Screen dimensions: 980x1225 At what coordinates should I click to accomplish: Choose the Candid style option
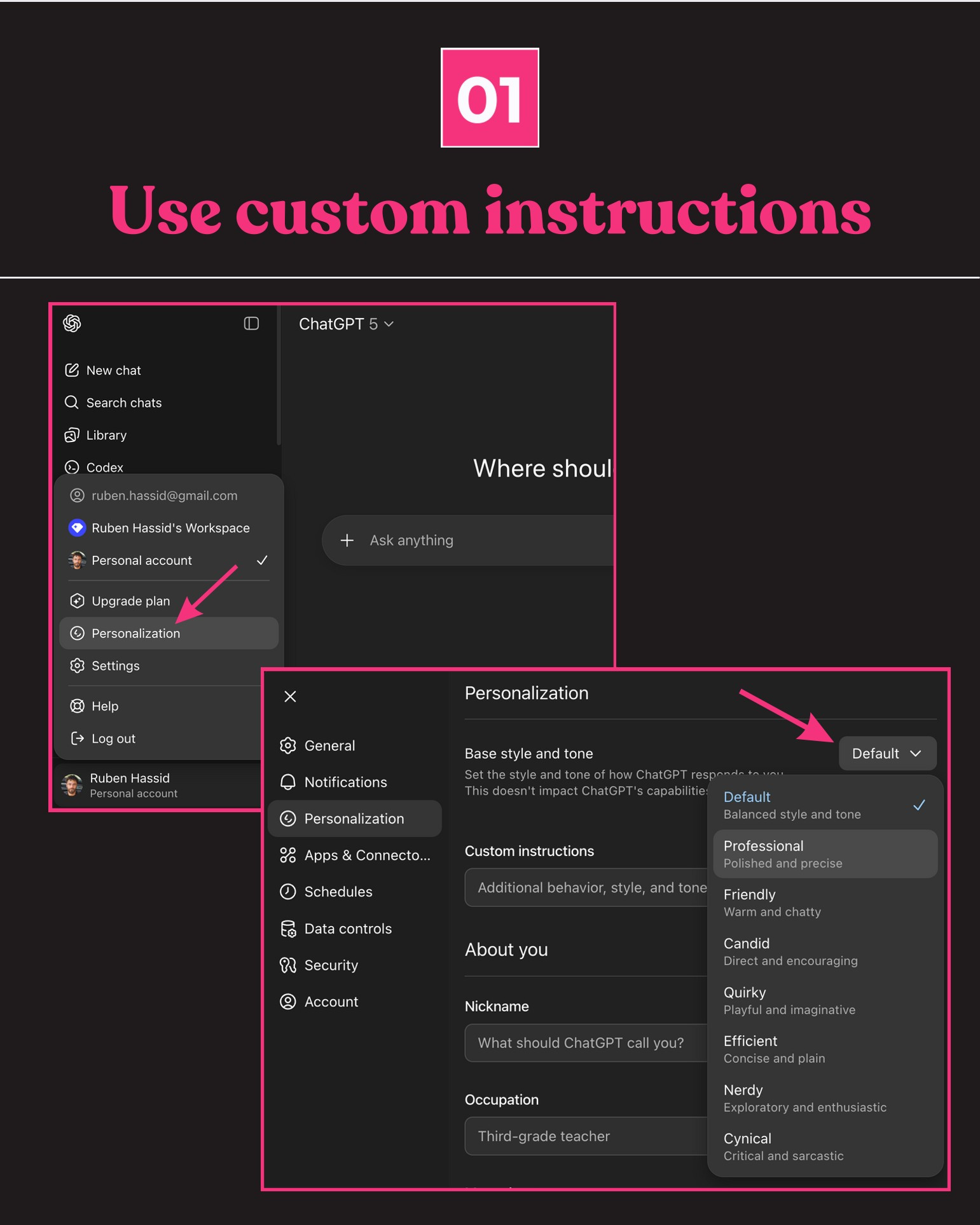click(825, 952)
